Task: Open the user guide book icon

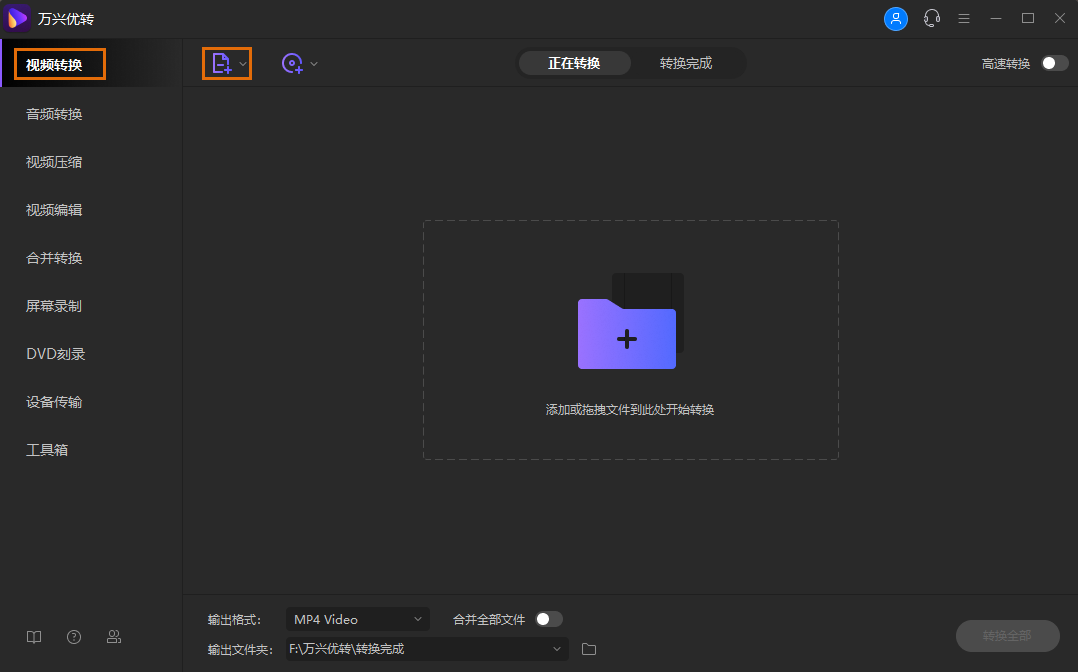Action: pos(33,637)
